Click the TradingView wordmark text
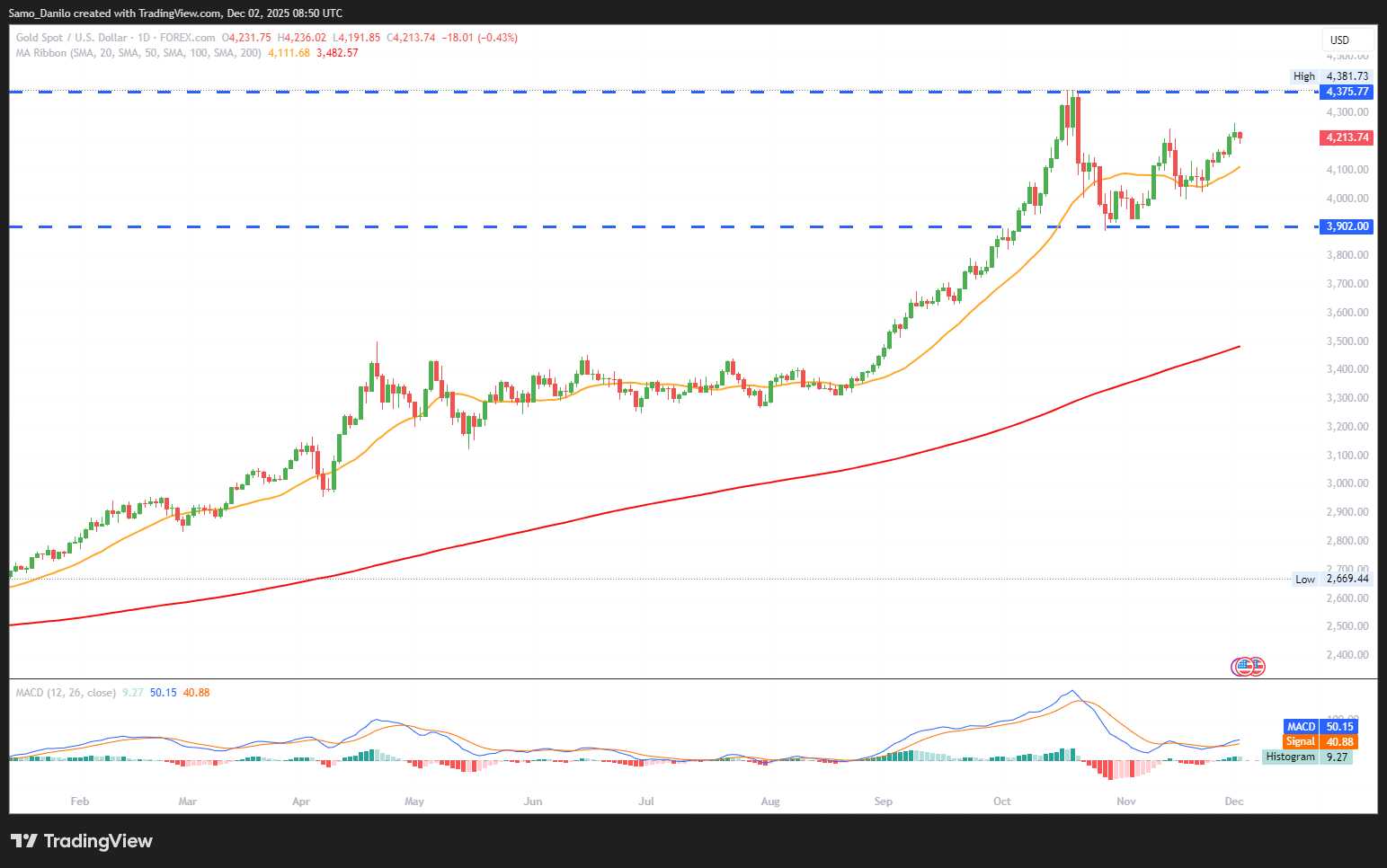 98,841
